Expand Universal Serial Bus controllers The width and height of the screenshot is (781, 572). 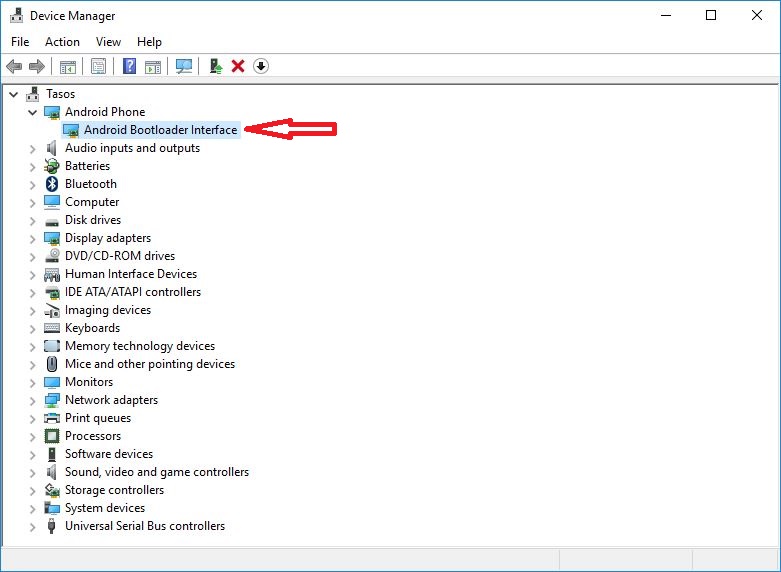point(32,526)
